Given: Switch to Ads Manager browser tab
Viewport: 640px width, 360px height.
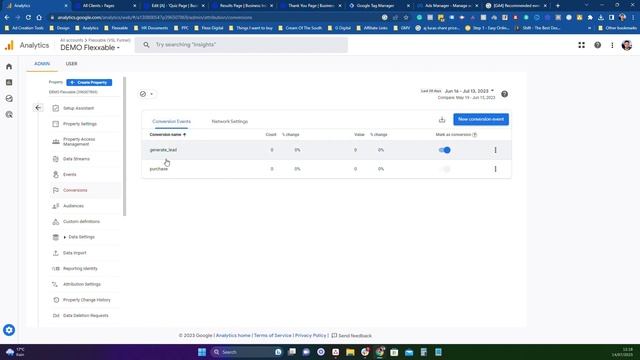Looking at the screenshot, I should point(448,6).
